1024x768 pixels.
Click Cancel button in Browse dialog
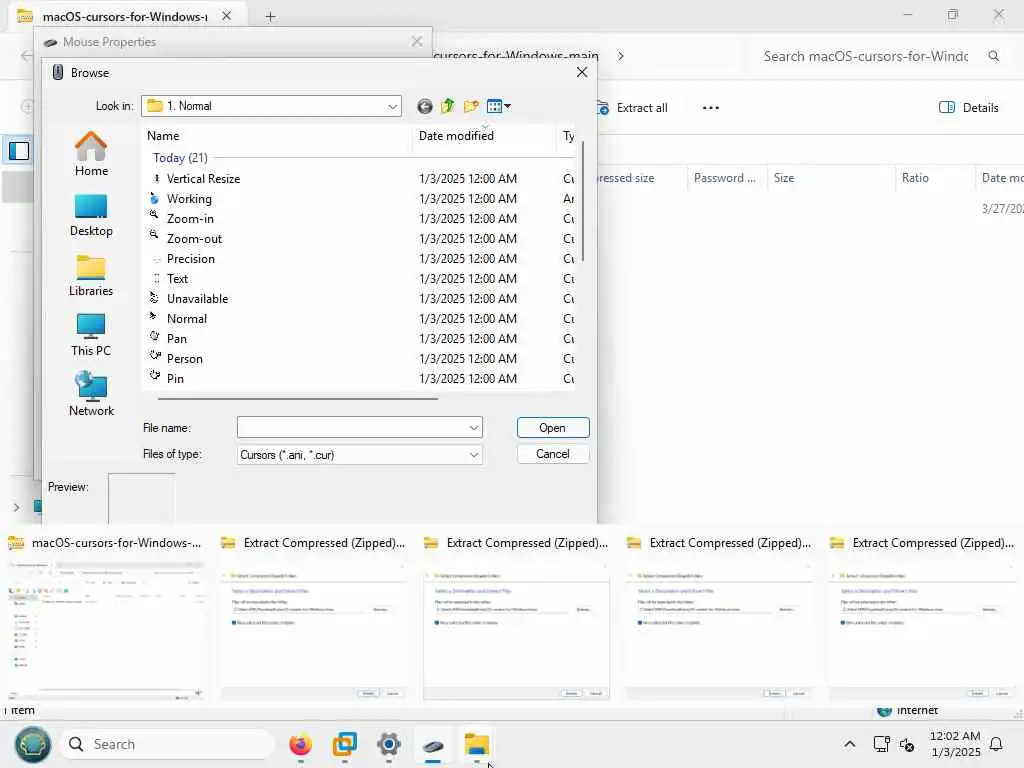[x=552, y=454]
